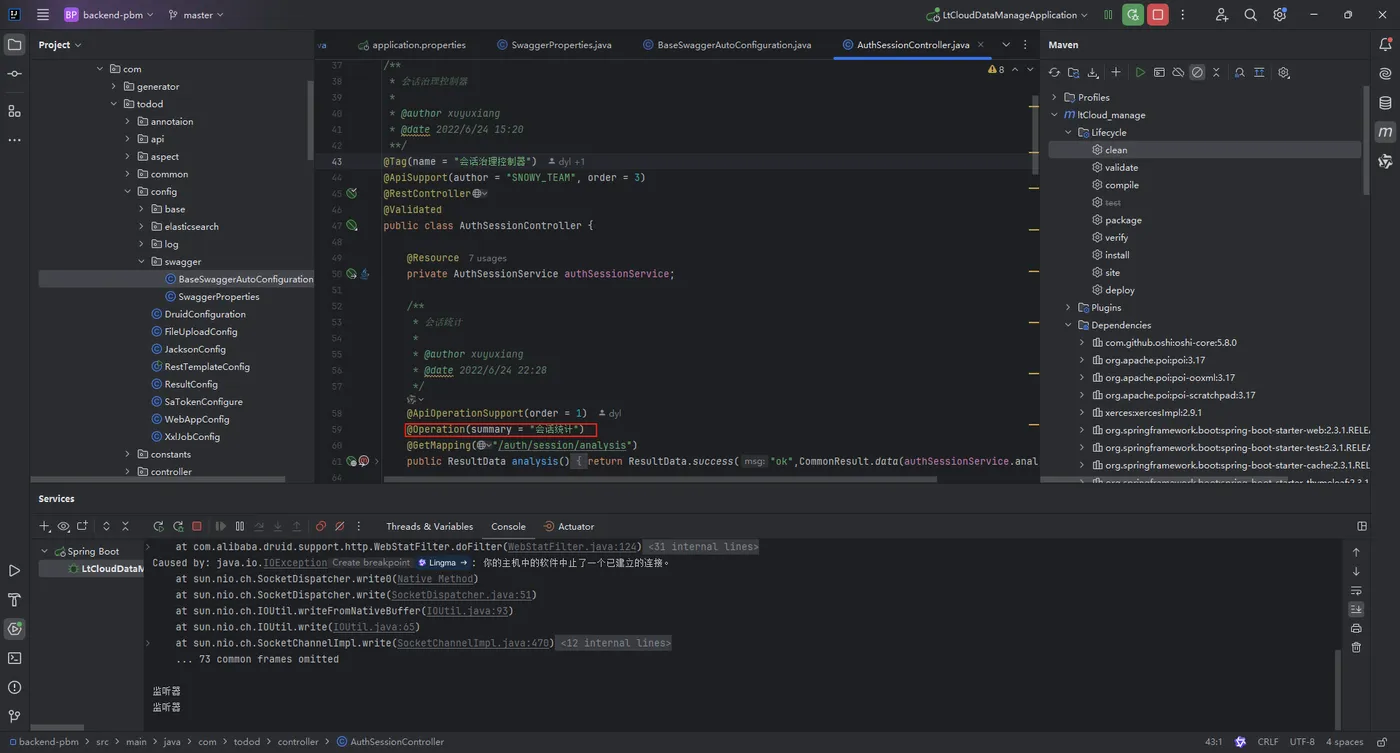Open the master branch dropdown
This screenshot has width=1400, height=753.
coord(196,15)
